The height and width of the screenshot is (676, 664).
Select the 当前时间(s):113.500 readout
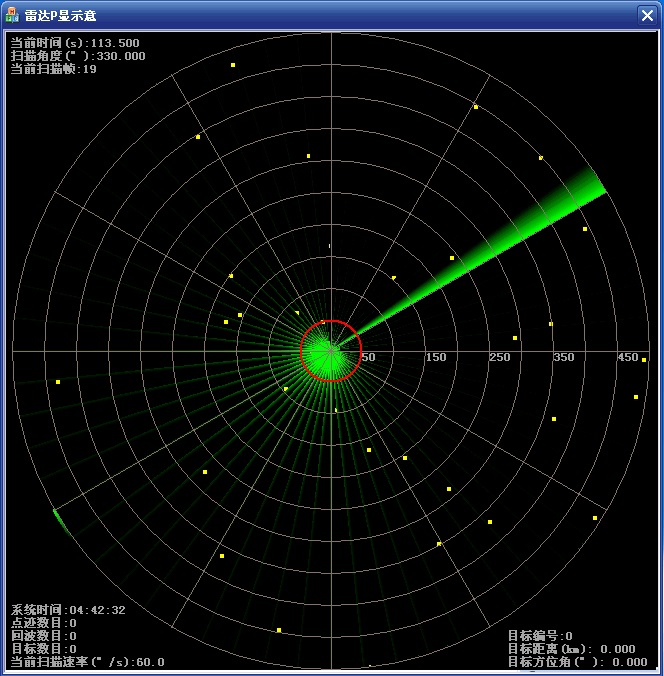(x=75, y=43)
